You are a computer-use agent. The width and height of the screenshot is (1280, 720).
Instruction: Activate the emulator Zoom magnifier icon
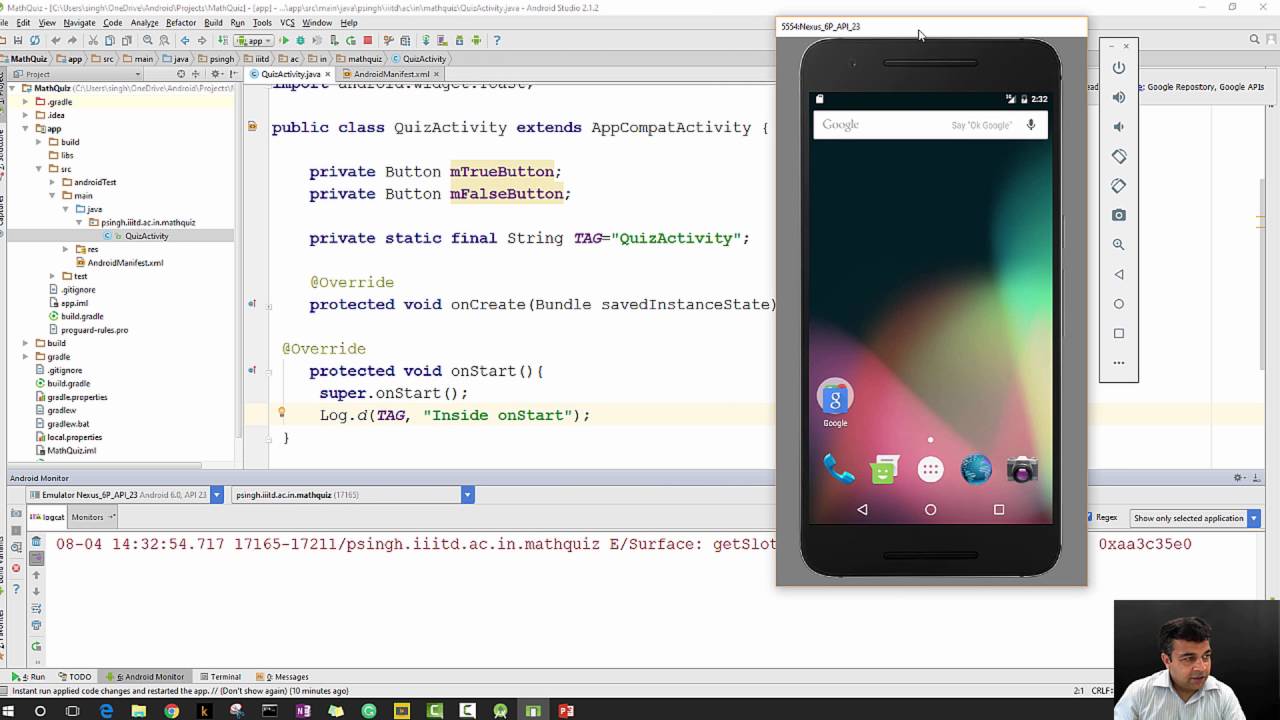(x=1119, y=244)
